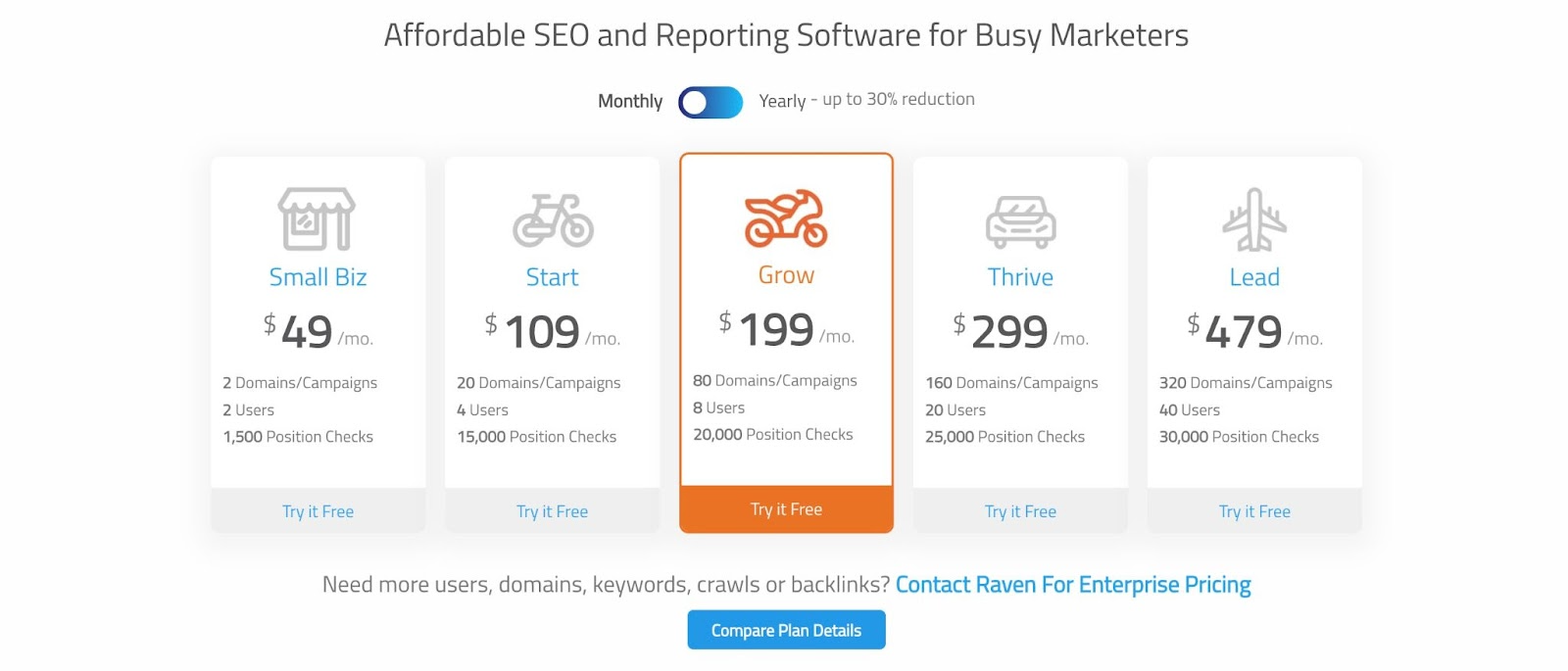Click Try it Free for Start plan

tap(552, 511)
